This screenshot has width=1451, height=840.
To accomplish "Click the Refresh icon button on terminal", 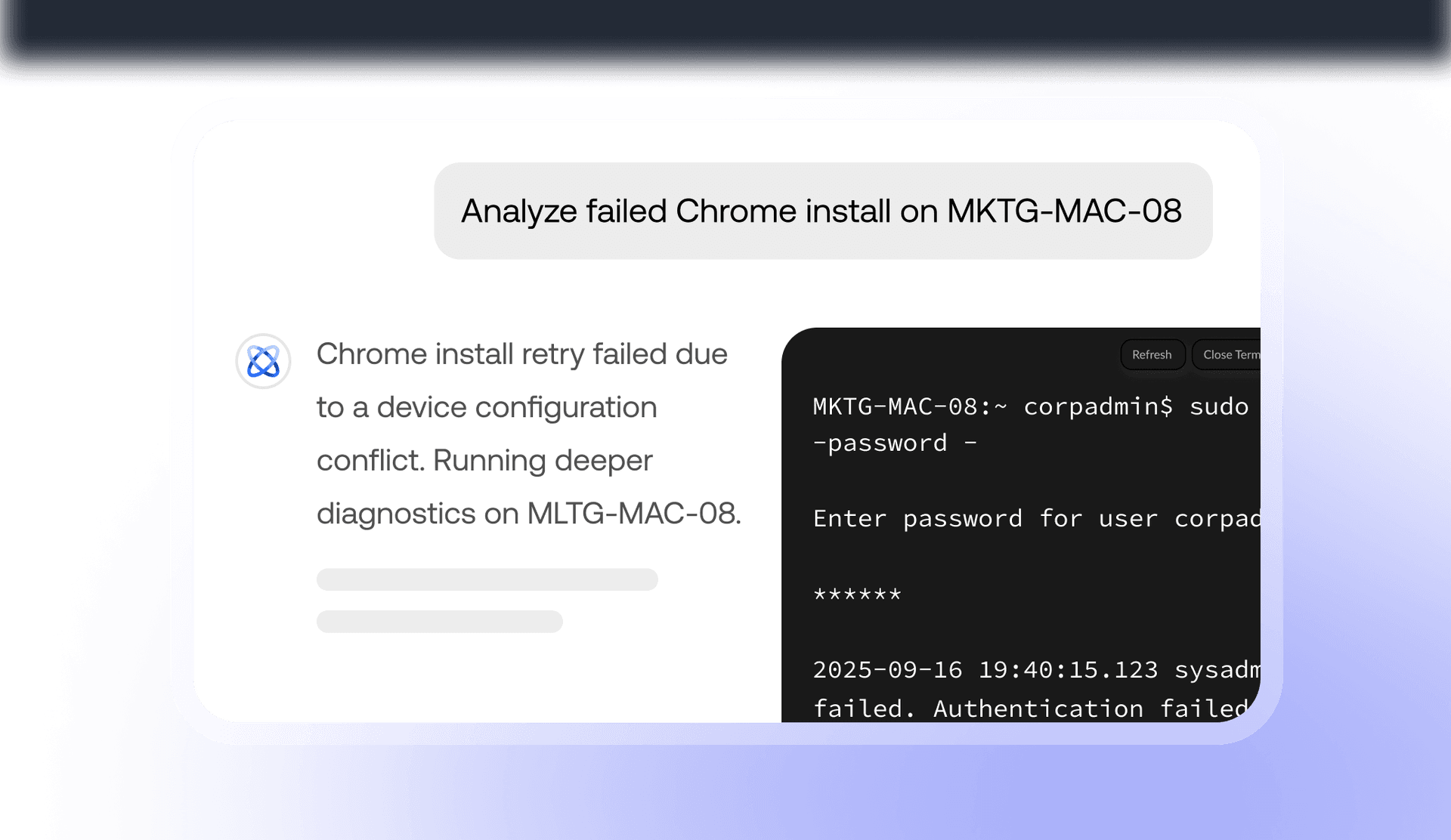I will (1152, 354).
